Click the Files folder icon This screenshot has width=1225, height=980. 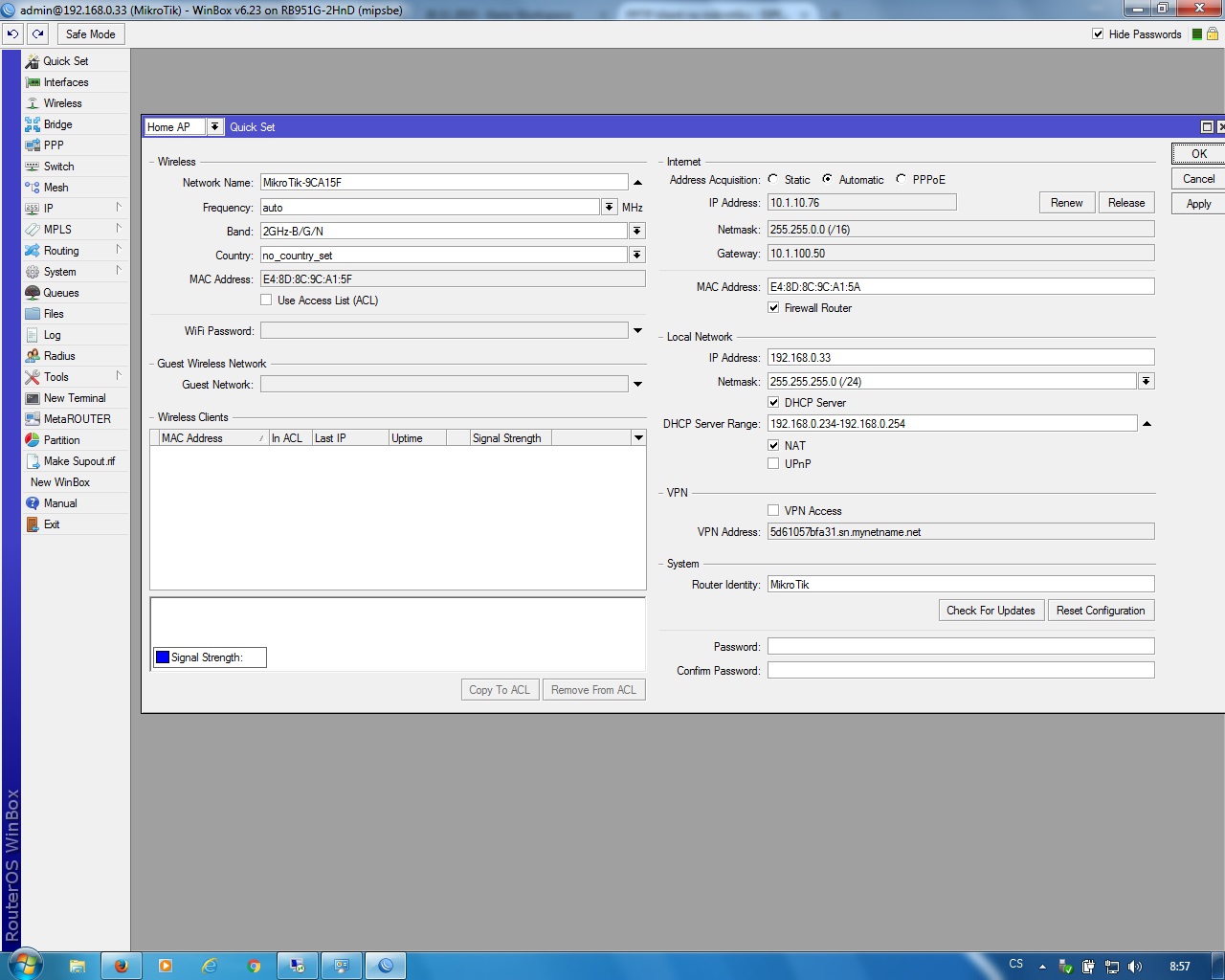tap(33, 314)
